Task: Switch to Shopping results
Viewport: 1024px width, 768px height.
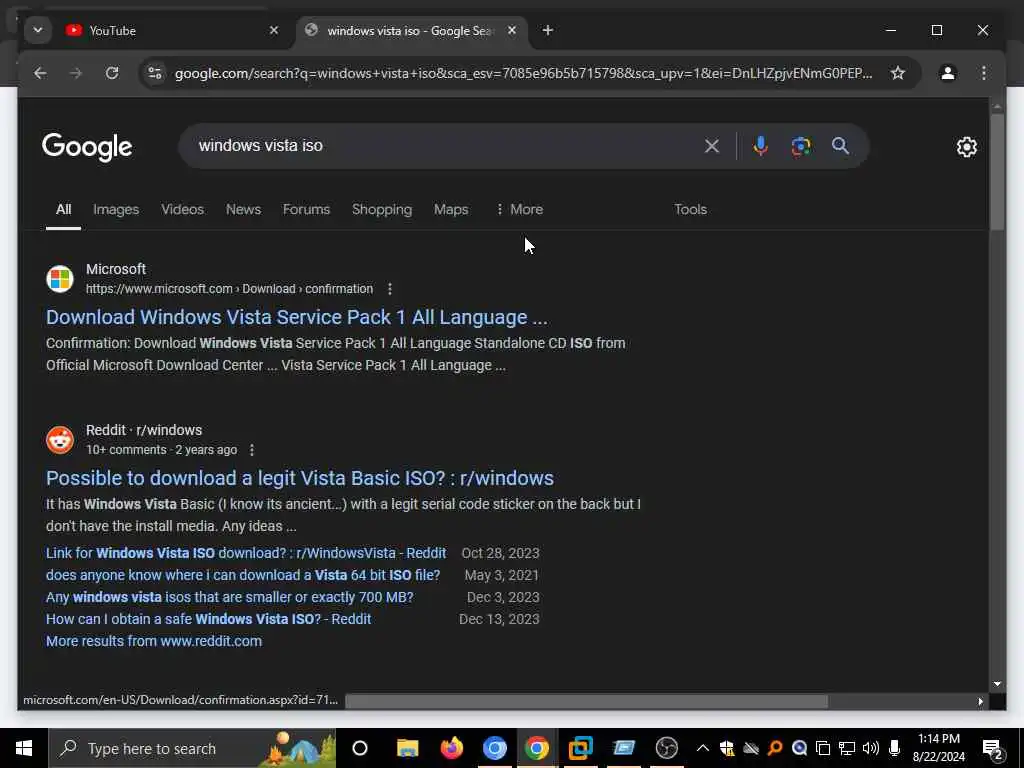Action: [382, 210]
